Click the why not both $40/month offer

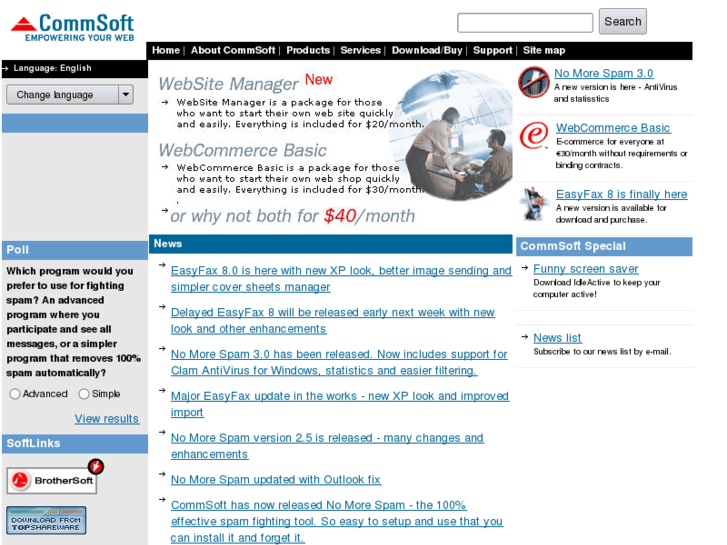point(293,216)
